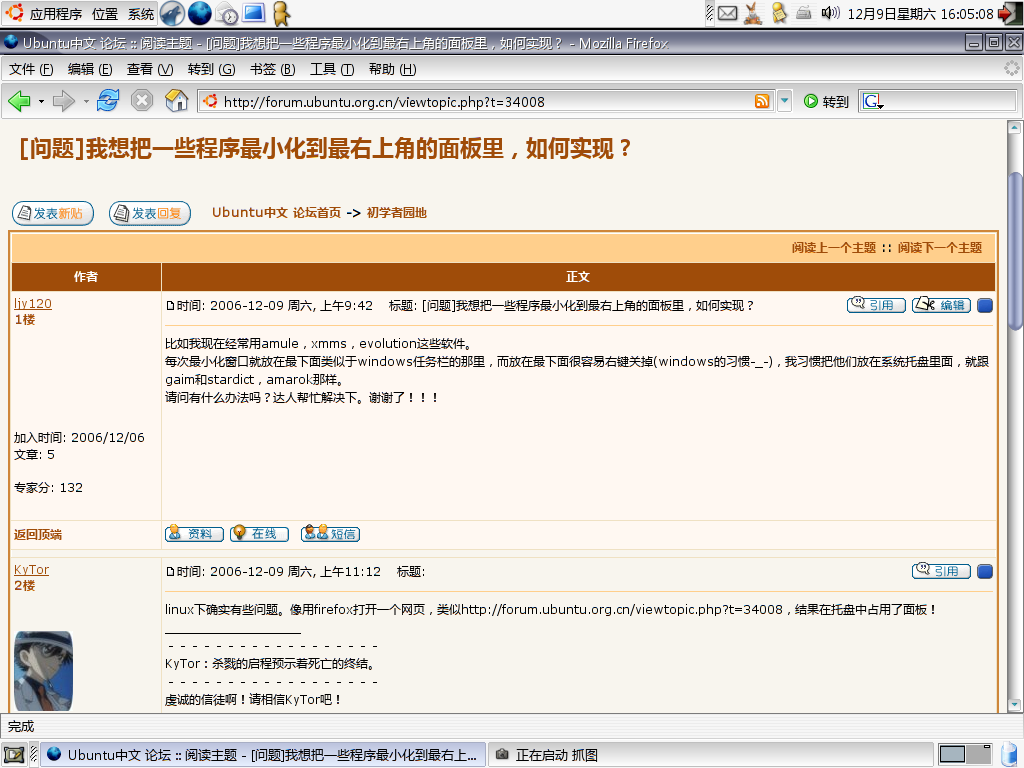Image resolution: width=1024 pixels, height=768 pixels.
Task: Open liy120's user profile link
Action: click(33, 304)
